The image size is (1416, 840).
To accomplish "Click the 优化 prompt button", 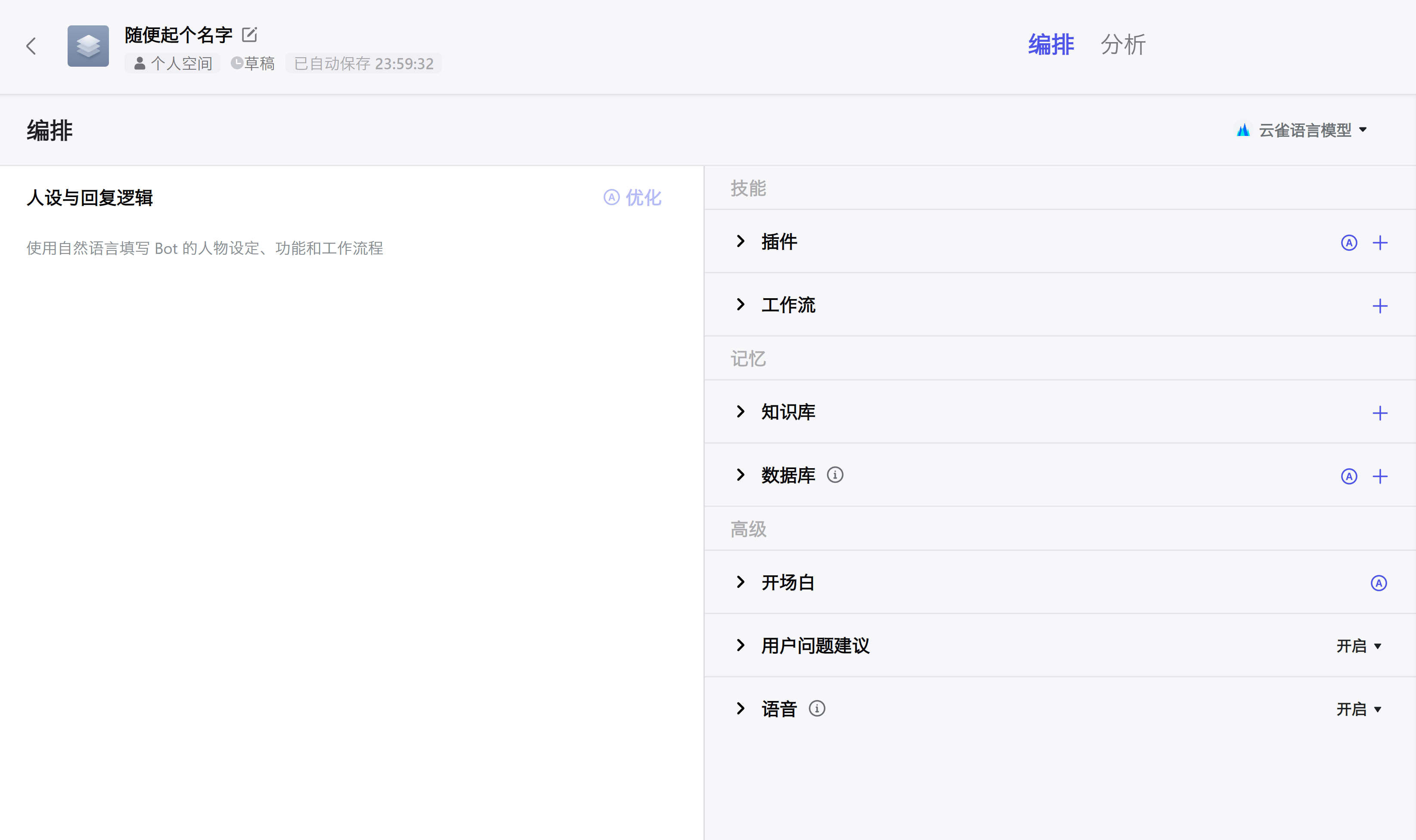I will tap(633, 198).
